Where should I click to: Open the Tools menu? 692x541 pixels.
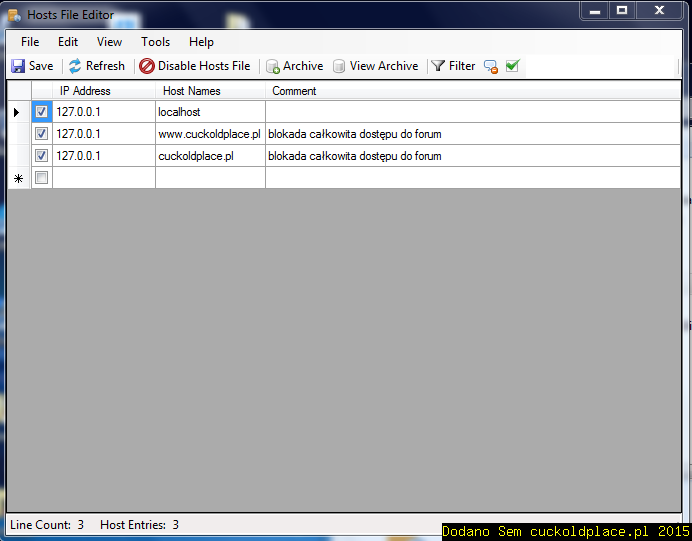pos(155,42)
